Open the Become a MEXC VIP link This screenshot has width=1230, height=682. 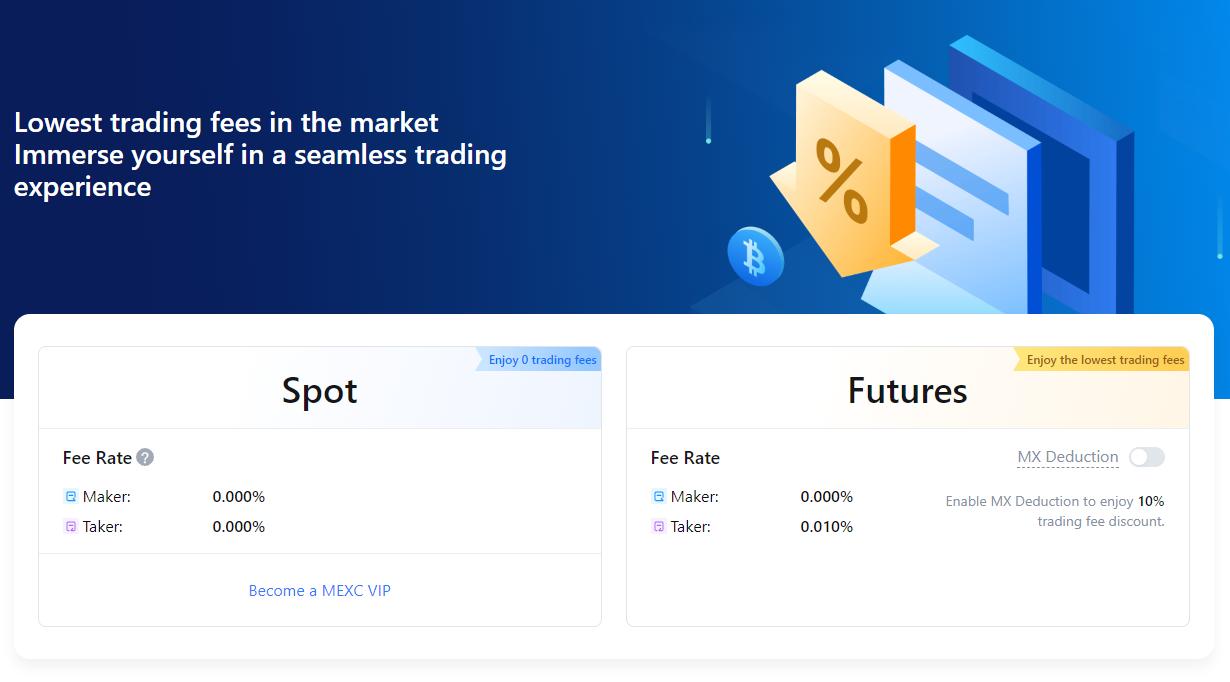[319, 591]
